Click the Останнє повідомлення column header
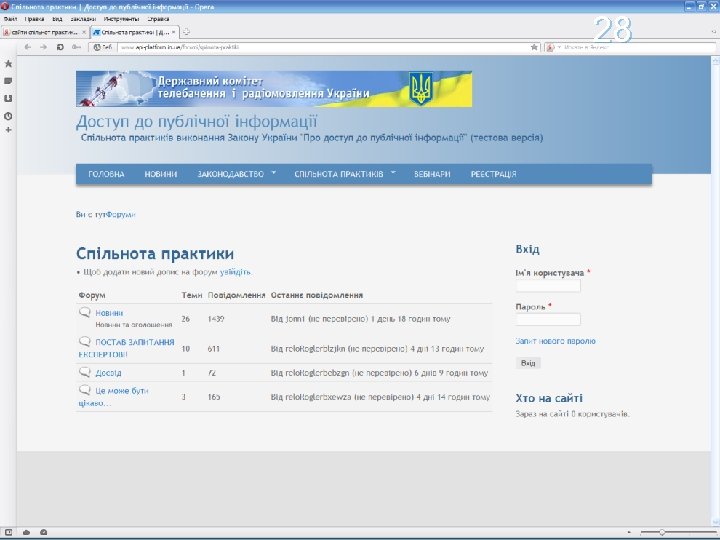720x540 pixels. [x=317, y=295]
